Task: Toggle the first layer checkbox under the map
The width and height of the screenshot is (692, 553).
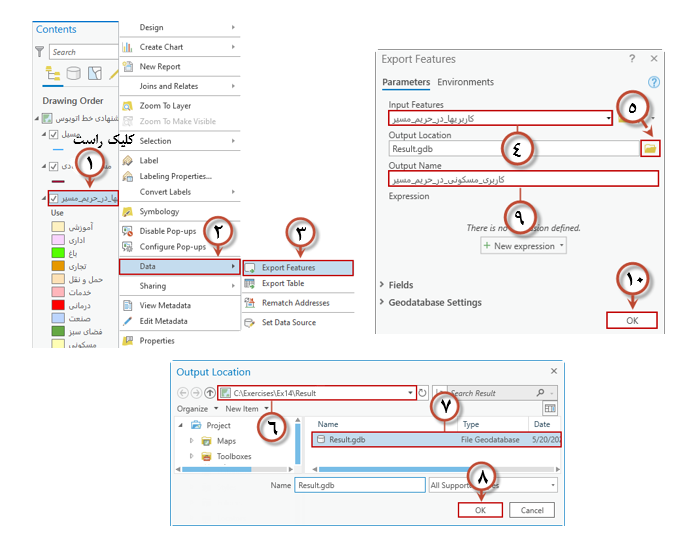Action: point(54,134)
